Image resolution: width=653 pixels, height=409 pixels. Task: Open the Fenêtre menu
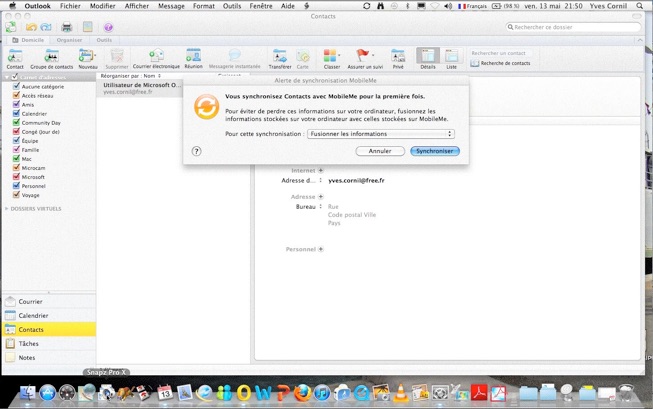coord(261,6)
